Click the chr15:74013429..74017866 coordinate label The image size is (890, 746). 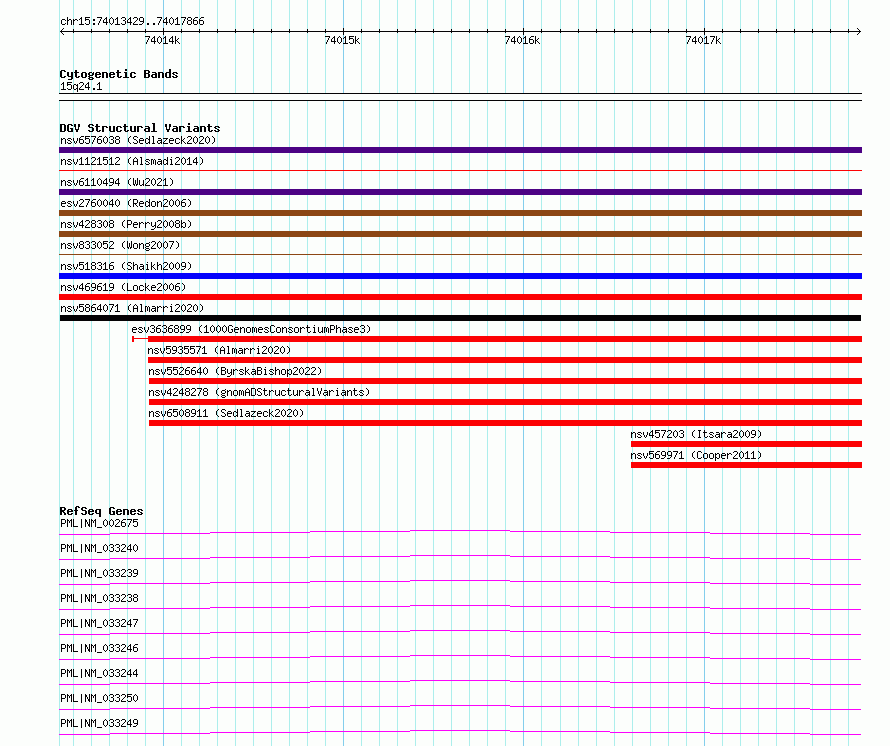click(132, 22)
